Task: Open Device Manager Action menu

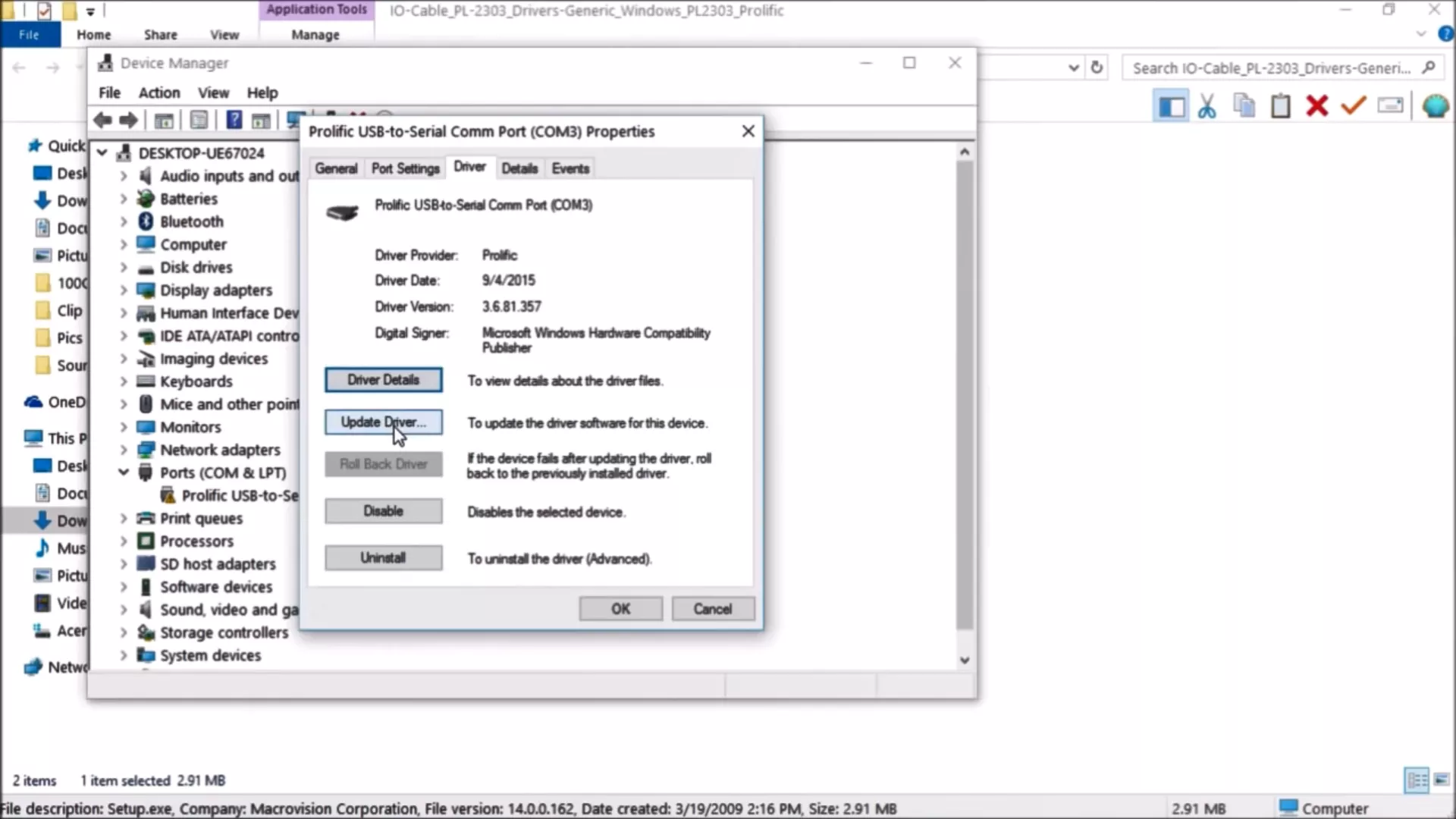Action: point(159,93)
